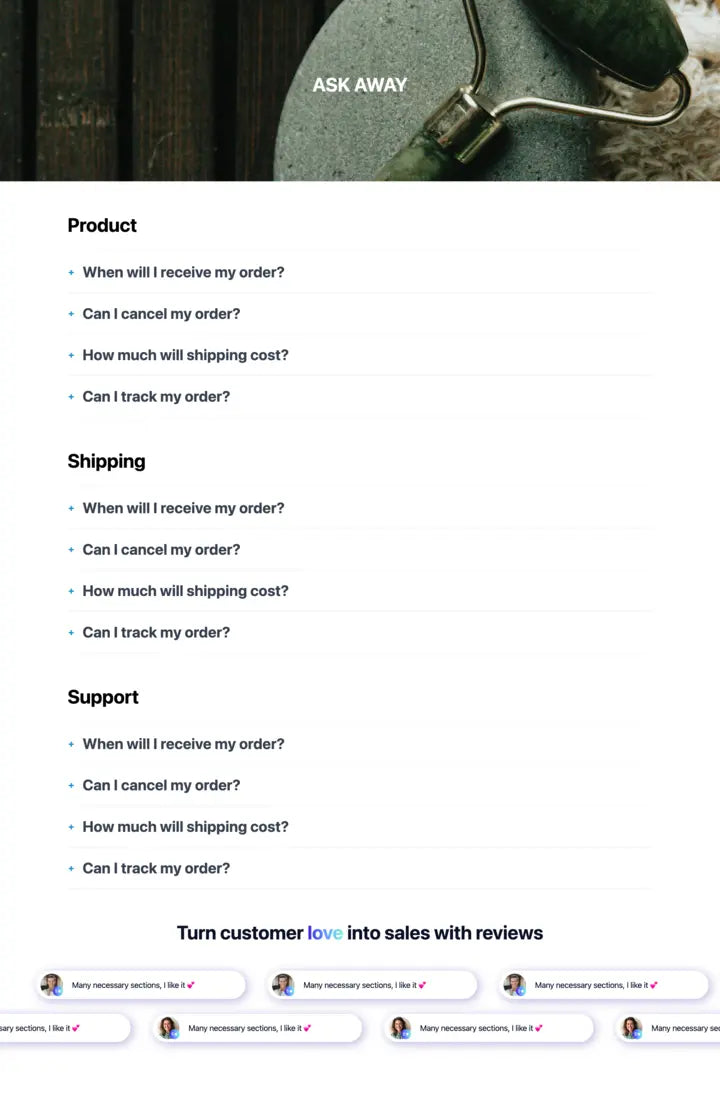Screen dimensions: 720x1117
Task: Expand 'Can I cancel my order?' under Shipping
Action: click(x=161, y=549)
